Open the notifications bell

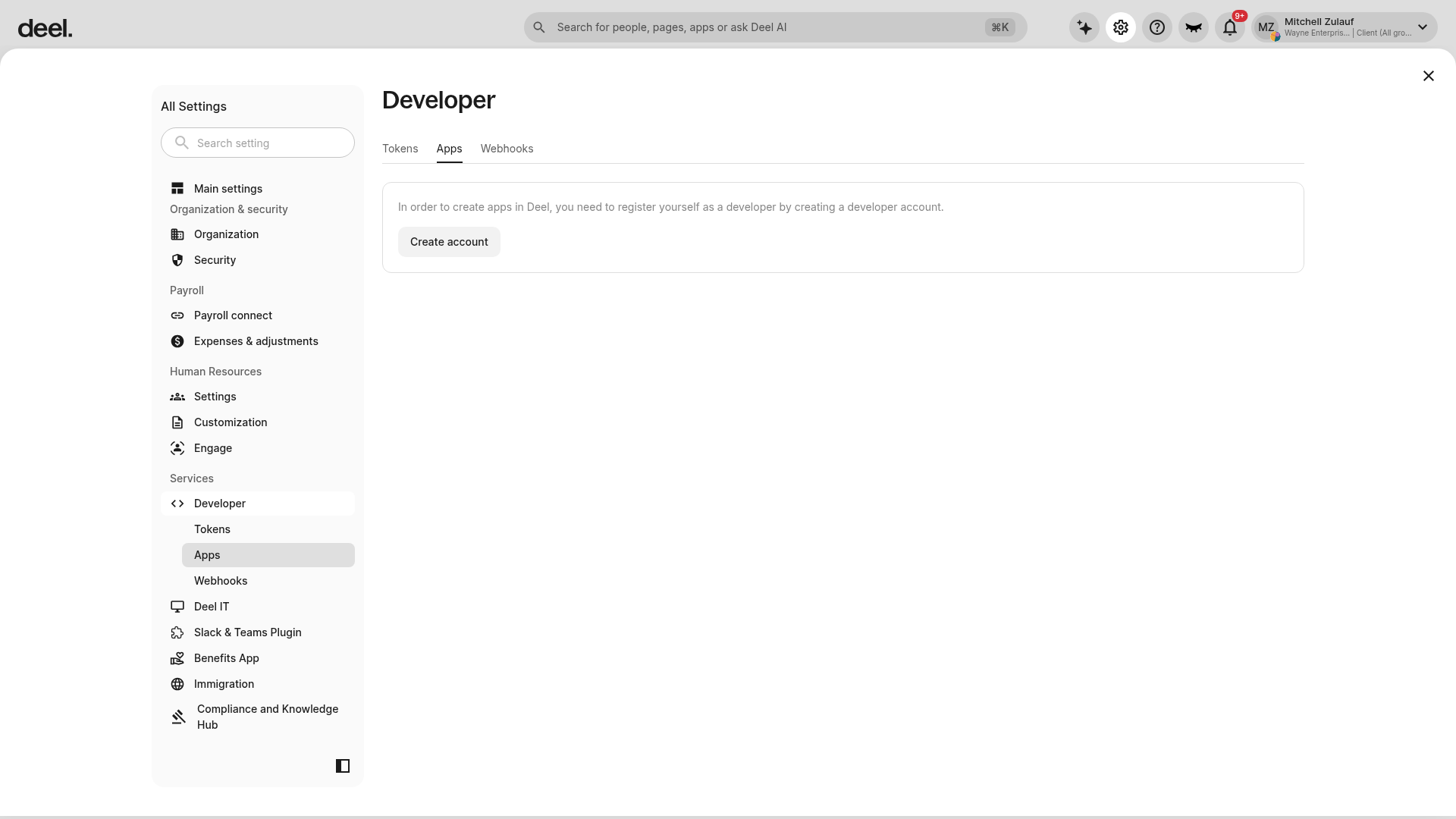[1230, 27]
